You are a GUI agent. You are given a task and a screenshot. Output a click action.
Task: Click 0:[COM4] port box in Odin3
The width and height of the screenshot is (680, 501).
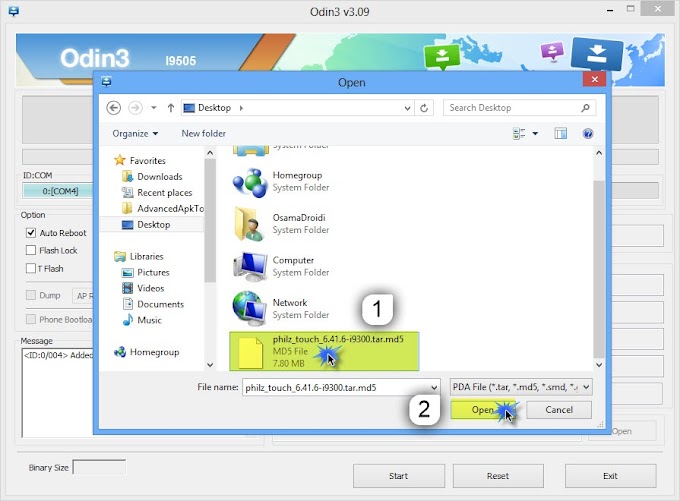coord(58,191)
